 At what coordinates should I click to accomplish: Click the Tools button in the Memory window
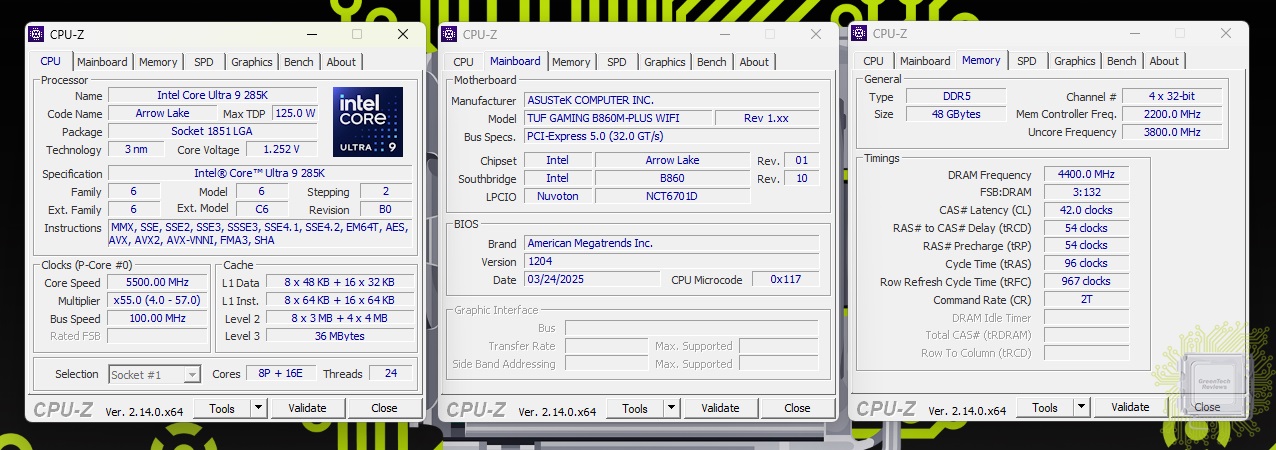click(x=1045, y=407)
